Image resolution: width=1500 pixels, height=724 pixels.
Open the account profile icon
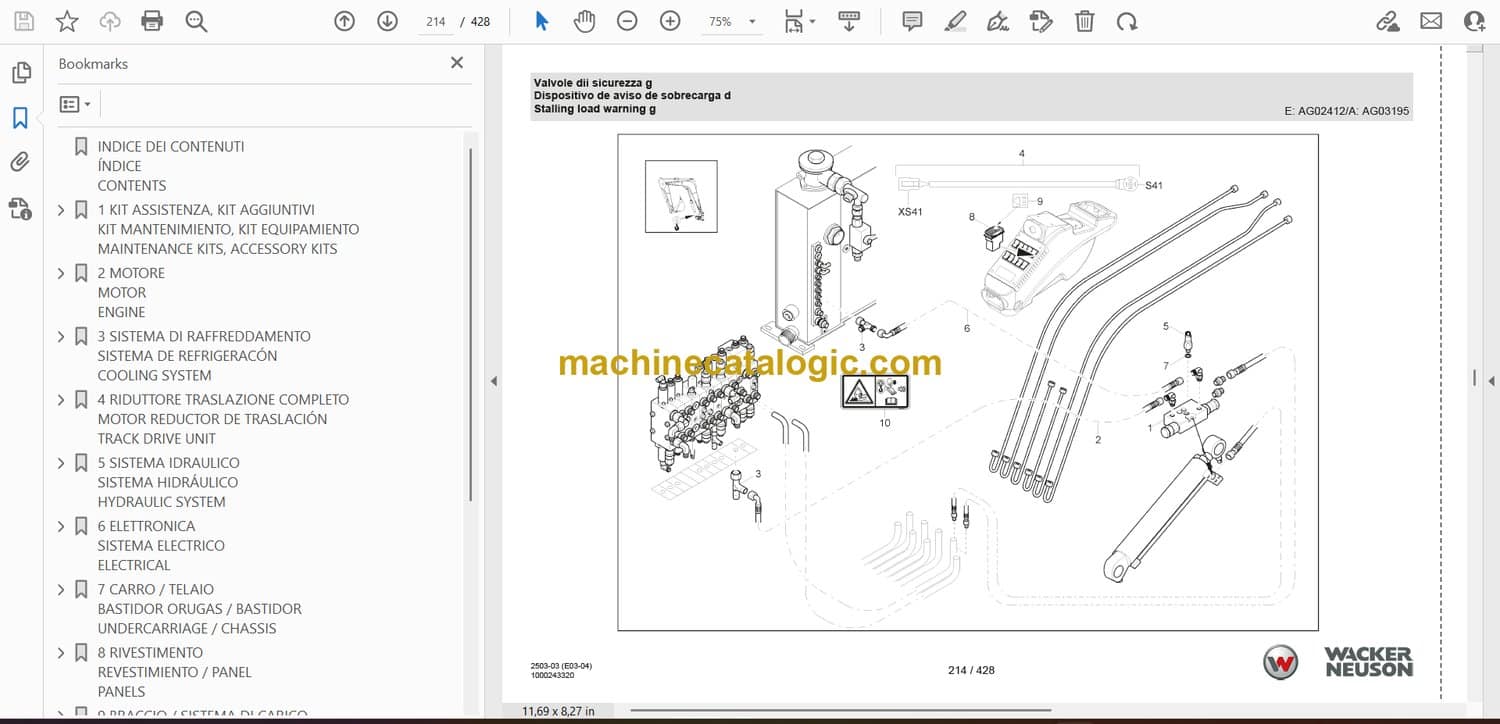tap(1474, 21)
